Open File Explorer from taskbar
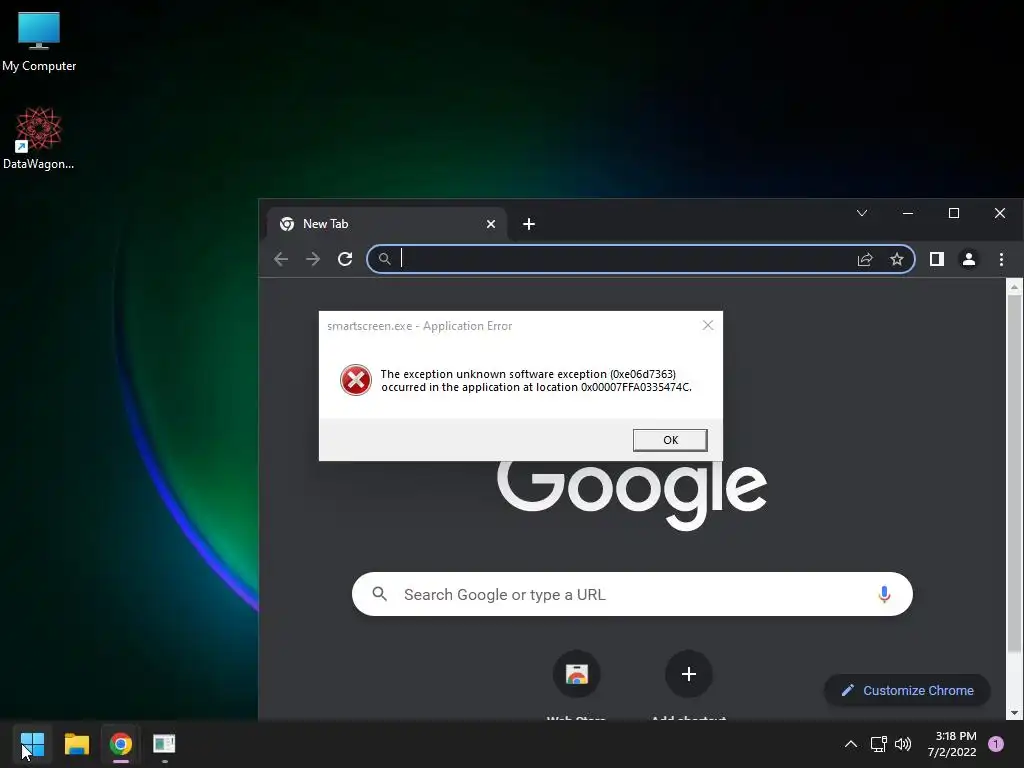The image size is (1024, 768). pos(76,744)
